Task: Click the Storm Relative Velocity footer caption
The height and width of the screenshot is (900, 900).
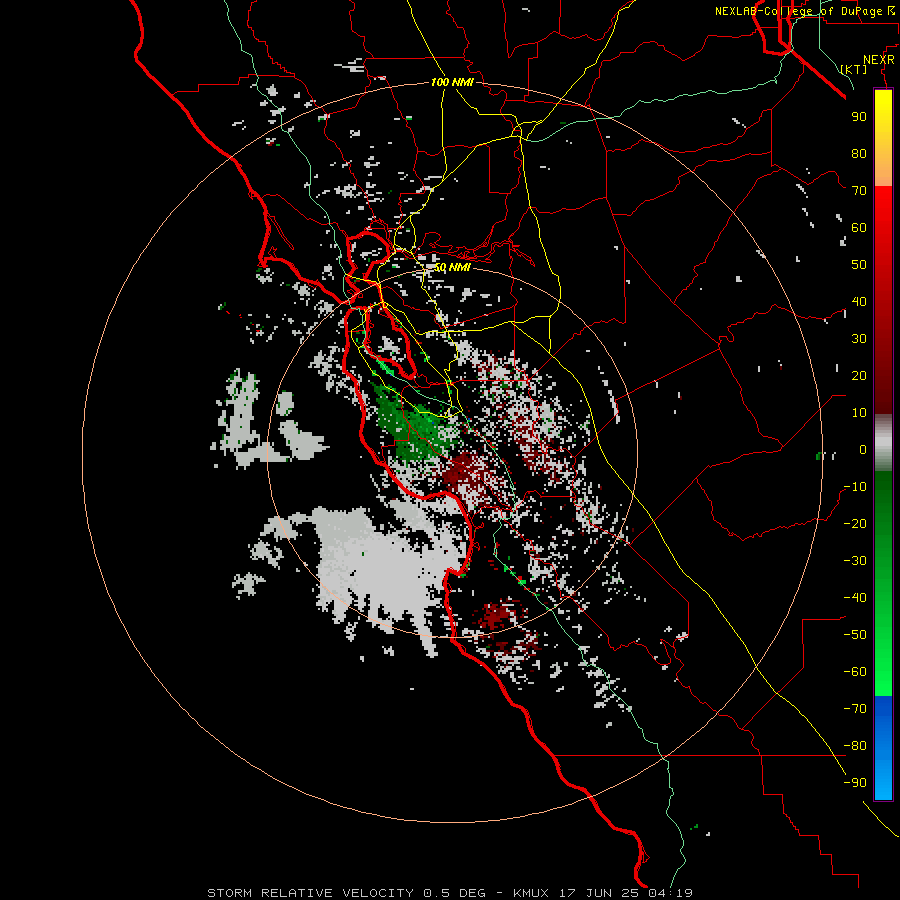Action: (450, 893)
